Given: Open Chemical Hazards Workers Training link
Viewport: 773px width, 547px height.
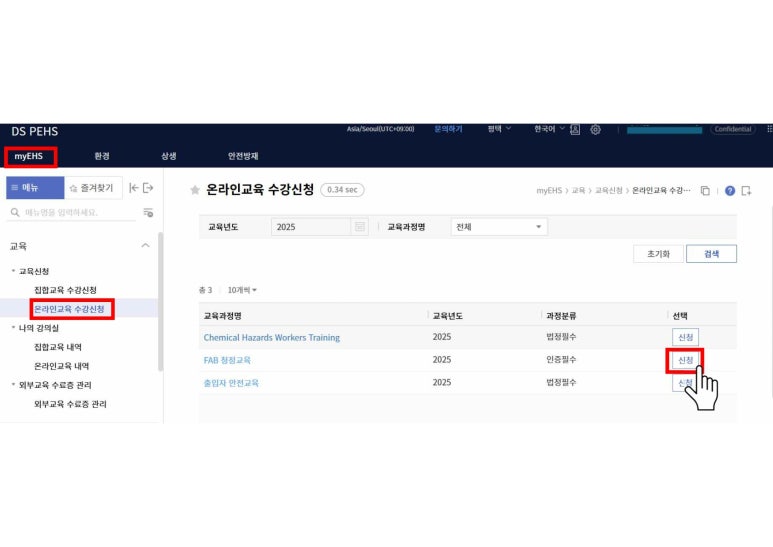Looking at the screenshot, I should tap(271, 337).
